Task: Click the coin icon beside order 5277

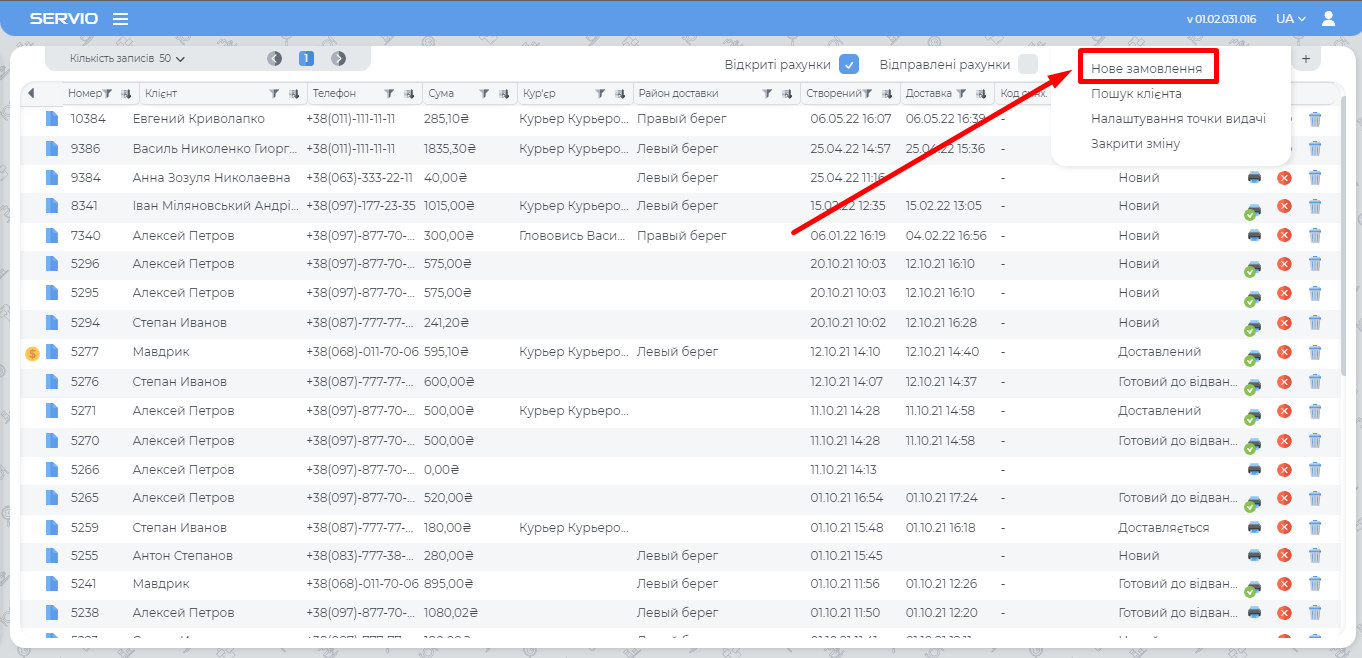Action: click(32, 353)
